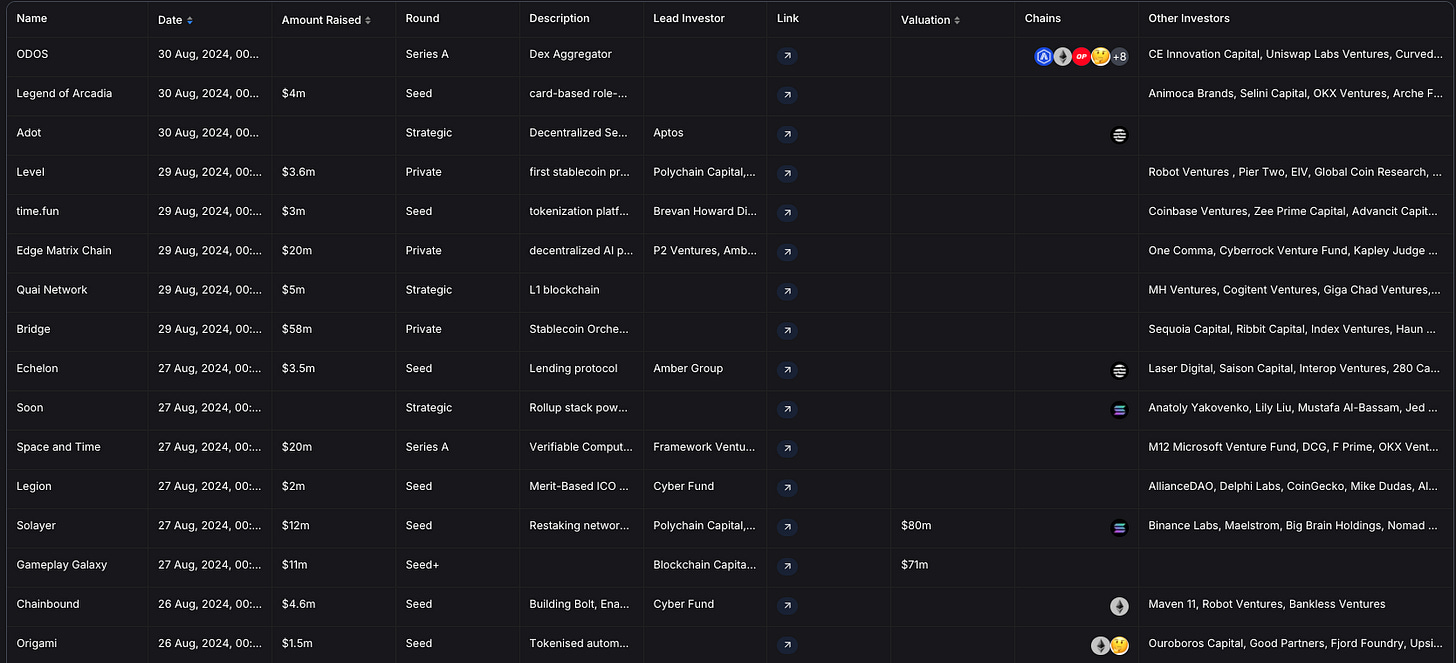Screen dimensions: 1456x663
Task: Click the Round column header
Action: pyautogui.click(x=422, y=18)
